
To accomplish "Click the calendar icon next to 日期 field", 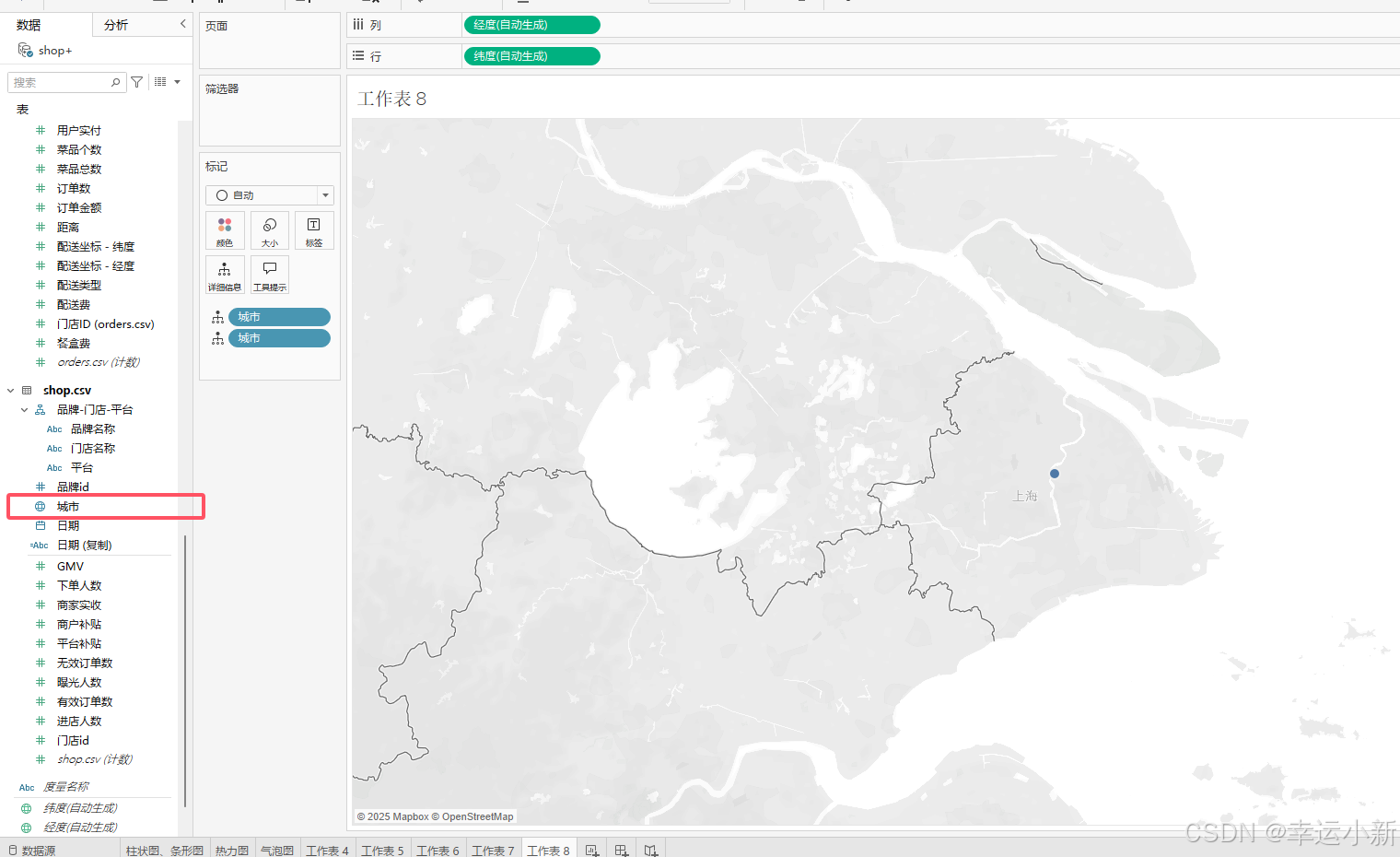I will [40, 525].
